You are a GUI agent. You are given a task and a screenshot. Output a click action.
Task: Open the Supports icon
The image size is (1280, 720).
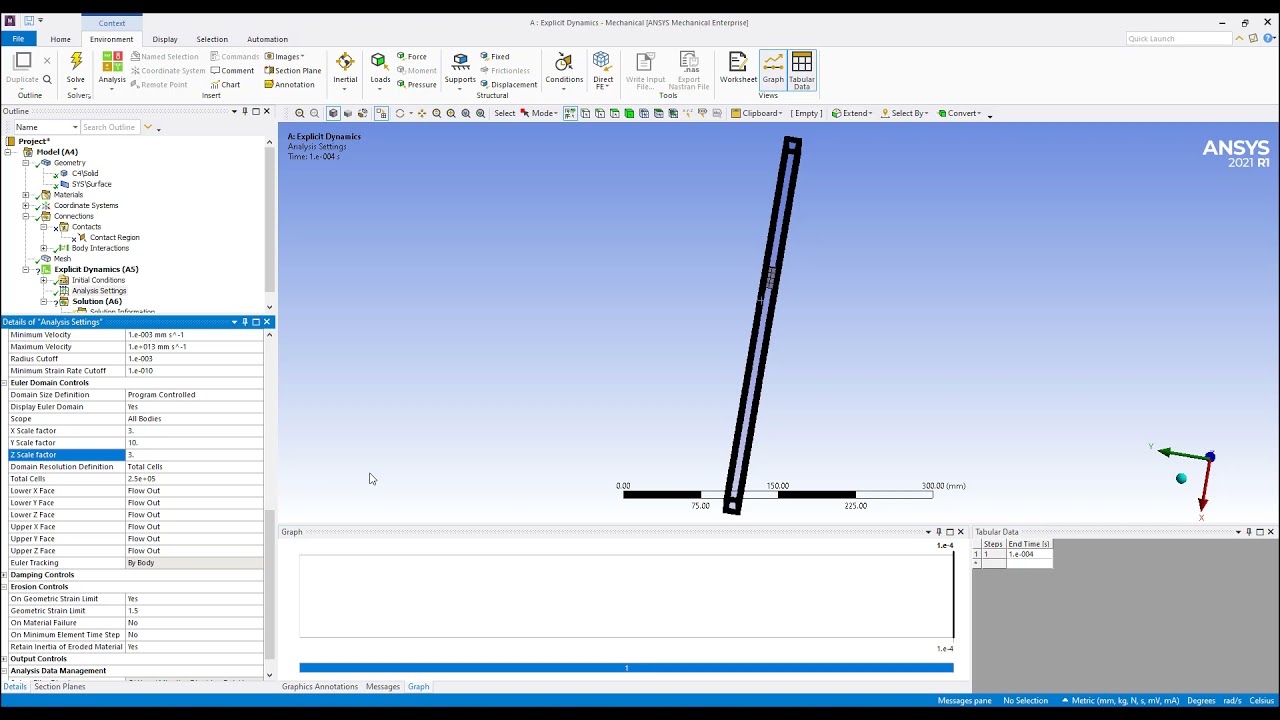460,62
